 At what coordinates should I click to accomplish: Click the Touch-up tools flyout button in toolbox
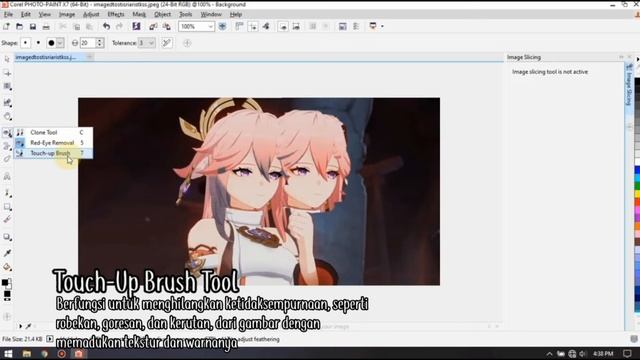coord(7,133)
